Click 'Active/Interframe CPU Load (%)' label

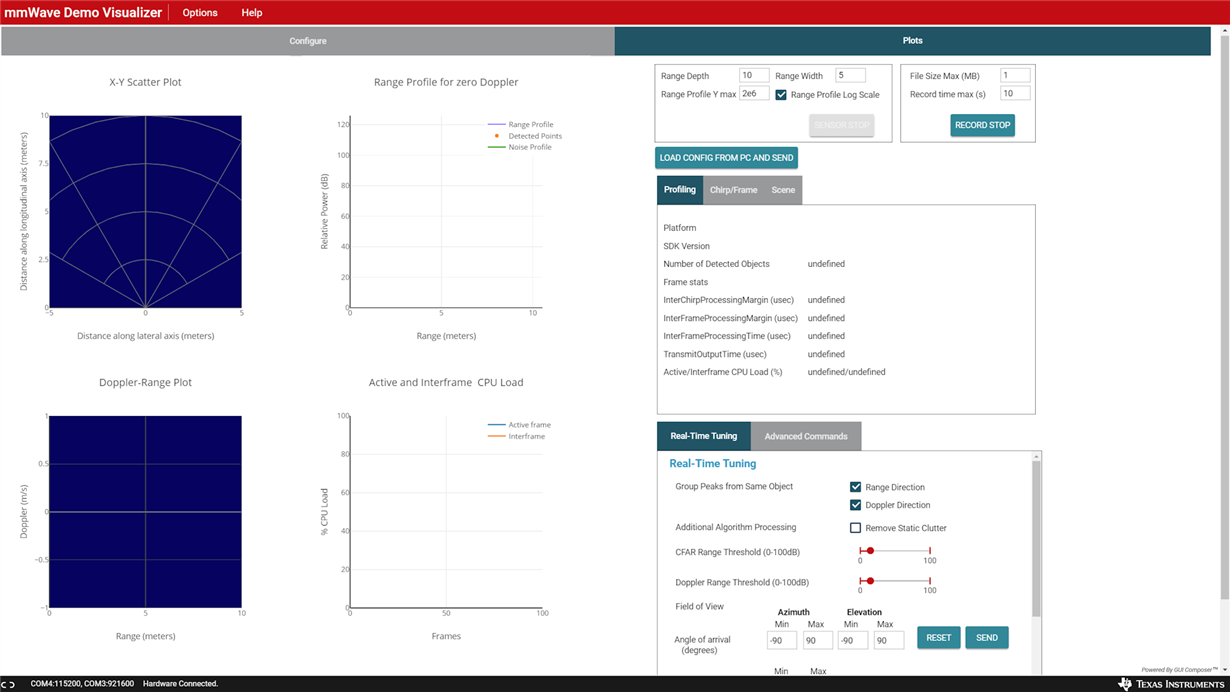(723, 372)
